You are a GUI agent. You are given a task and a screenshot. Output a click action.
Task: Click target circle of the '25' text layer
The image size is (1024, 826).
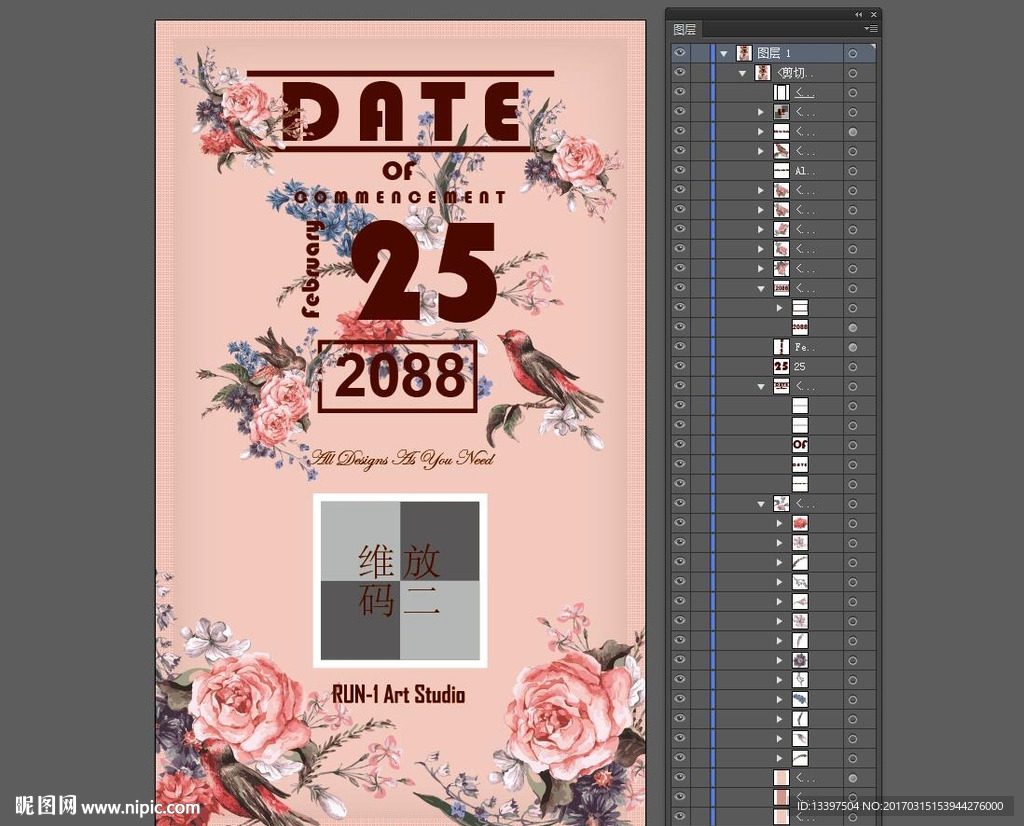point(853,367)
